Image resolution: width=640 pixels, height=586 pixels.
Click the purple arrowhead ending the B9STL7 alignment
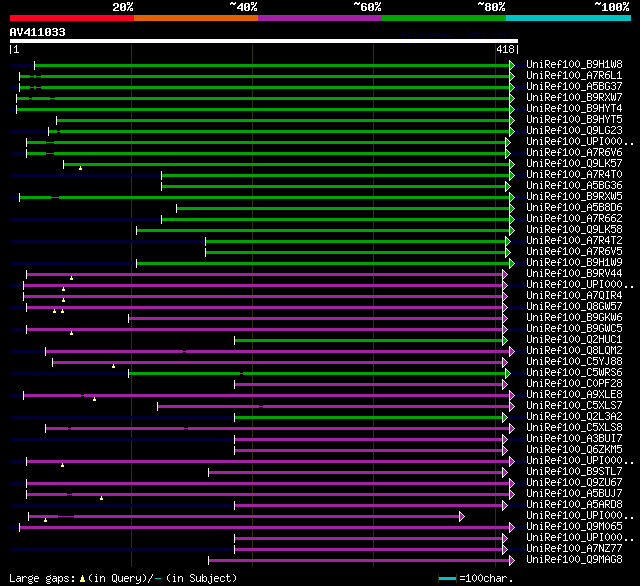(x=505, y=473)
